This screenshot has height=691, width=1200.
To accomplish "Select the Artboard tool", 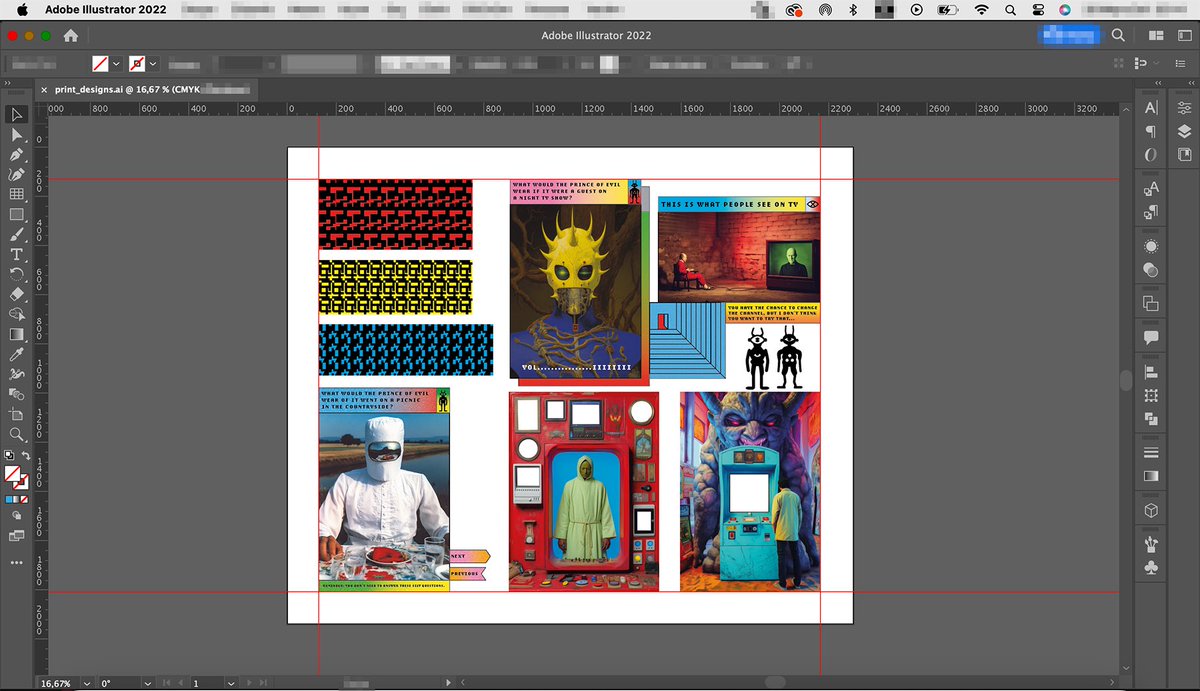I will [x=16, y=415].
